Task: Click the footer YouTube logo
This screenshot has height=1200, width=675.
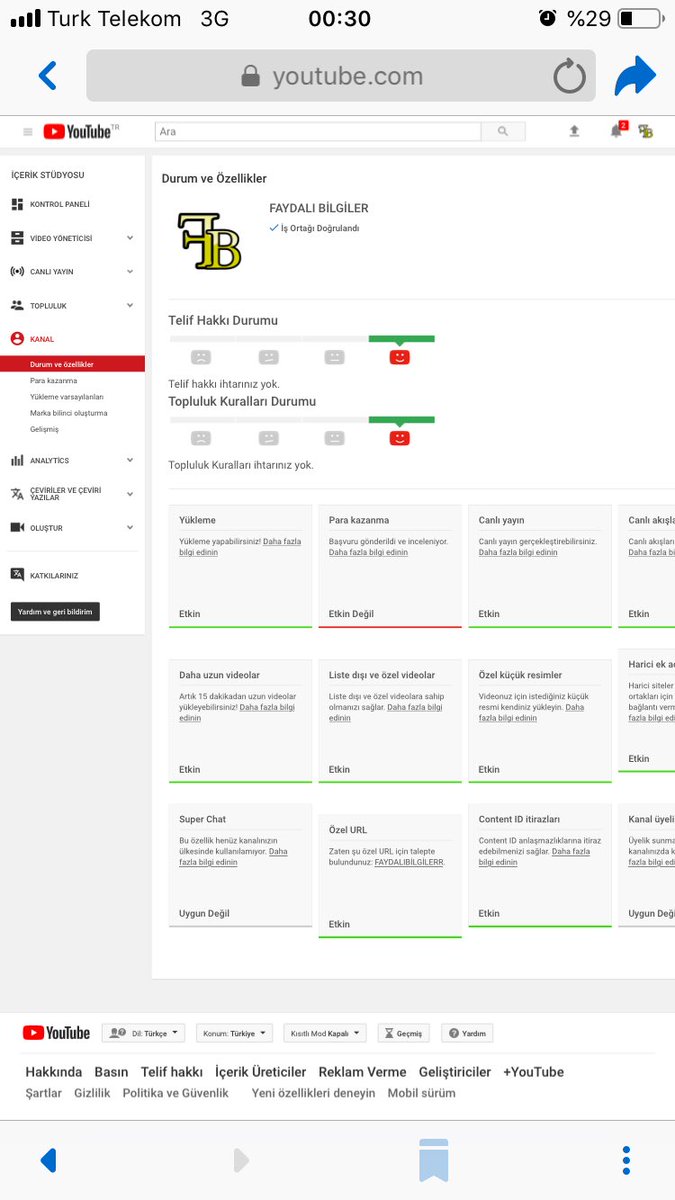Action: pyautogui.click(x=56, y=1033)
